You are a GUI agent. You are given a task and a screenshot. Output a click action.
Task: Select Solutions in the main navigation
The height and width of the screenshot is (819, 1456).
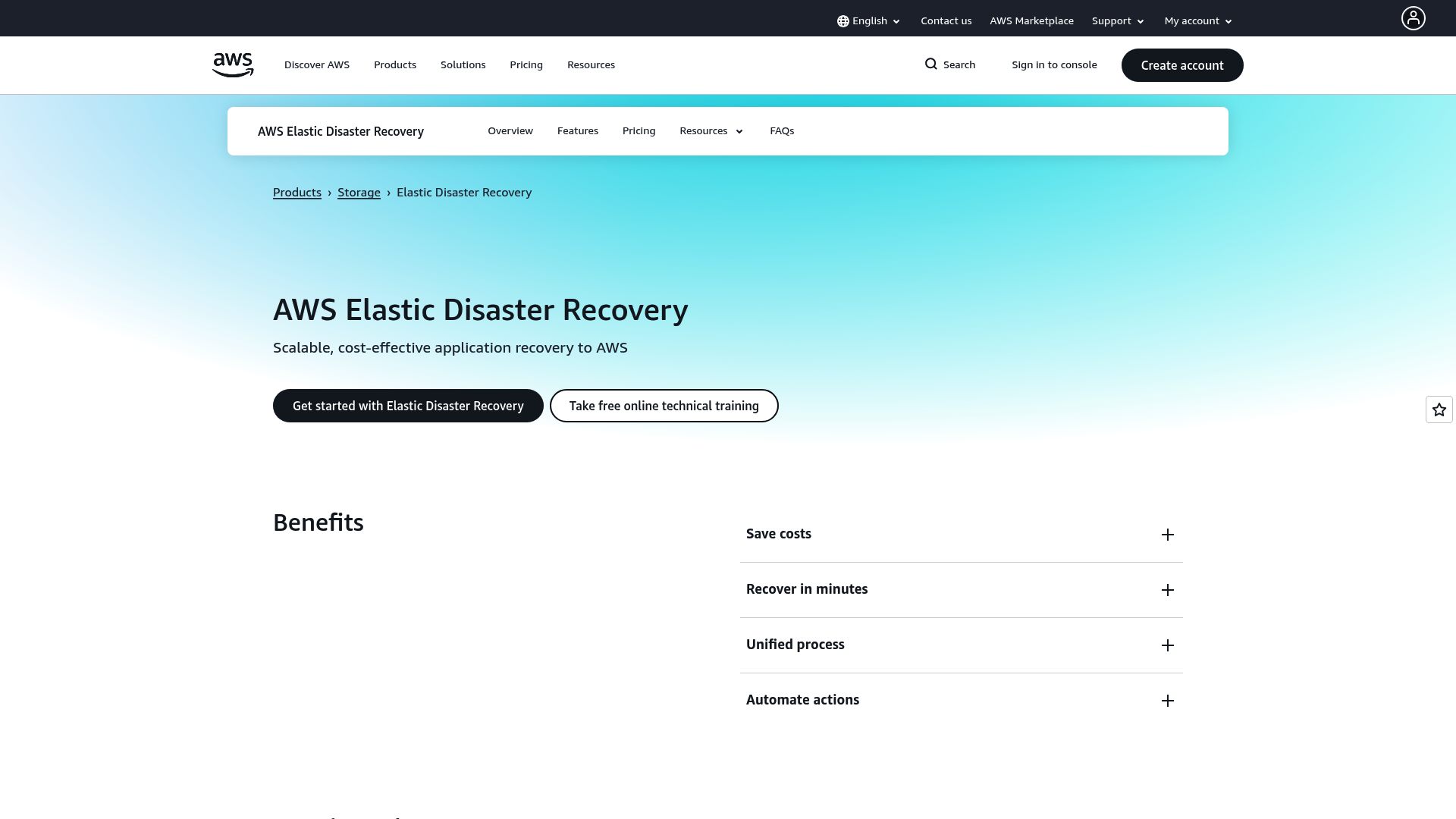point(463,64)
